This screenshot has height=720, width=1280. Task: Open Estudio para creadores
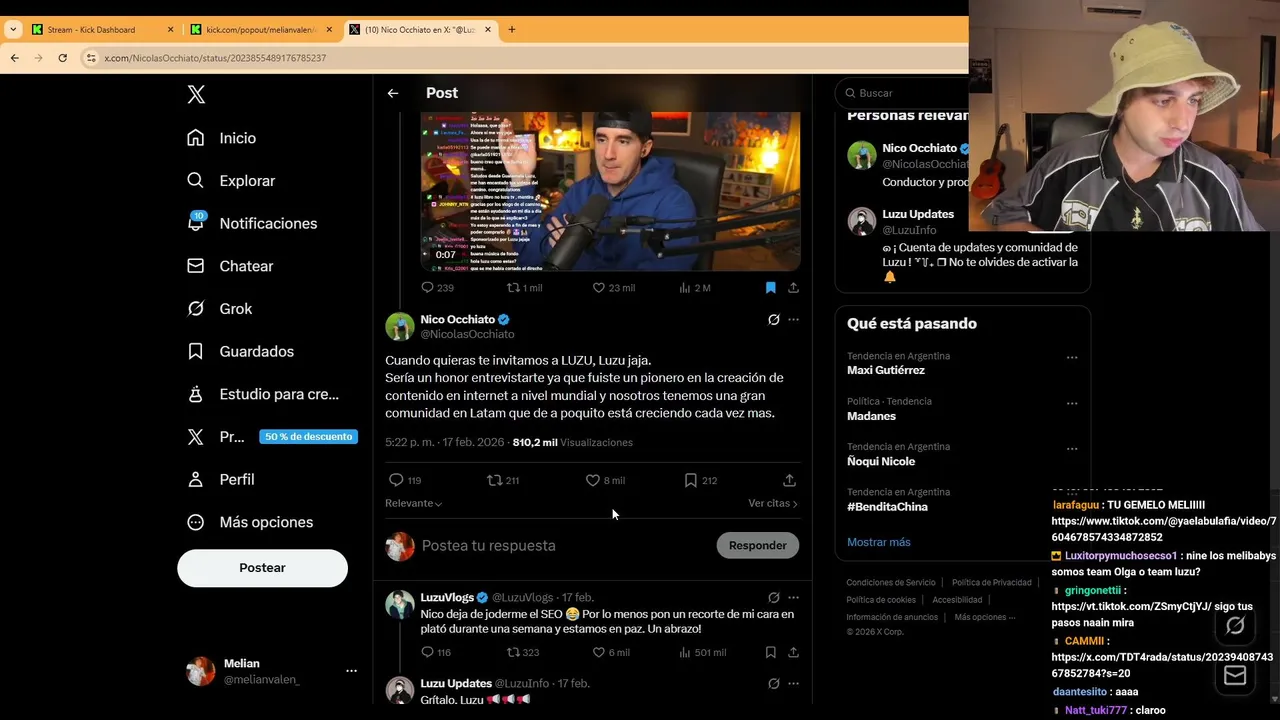tap(264, 395)
